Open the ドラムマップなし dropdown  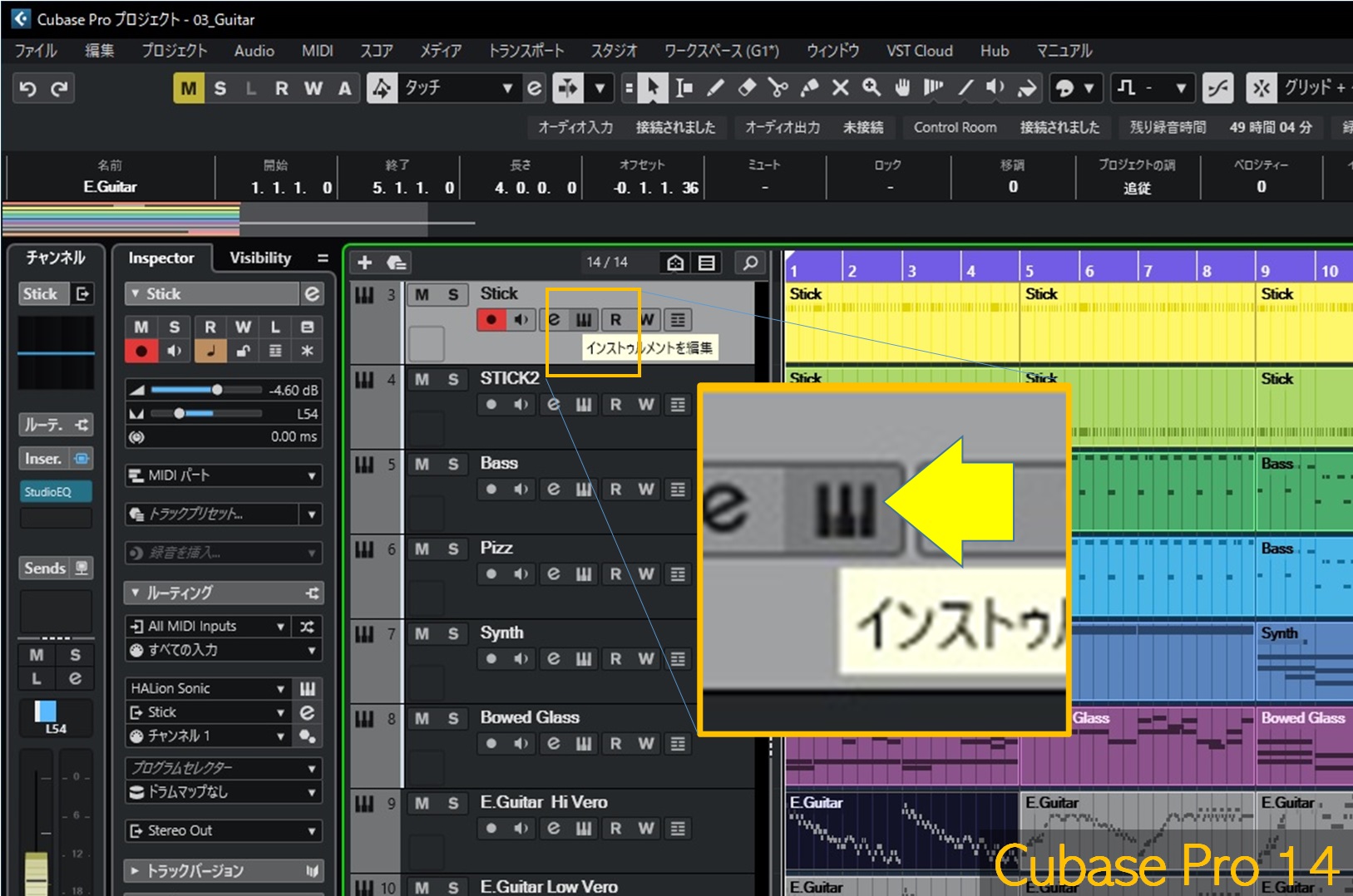(x=223, y=792)
